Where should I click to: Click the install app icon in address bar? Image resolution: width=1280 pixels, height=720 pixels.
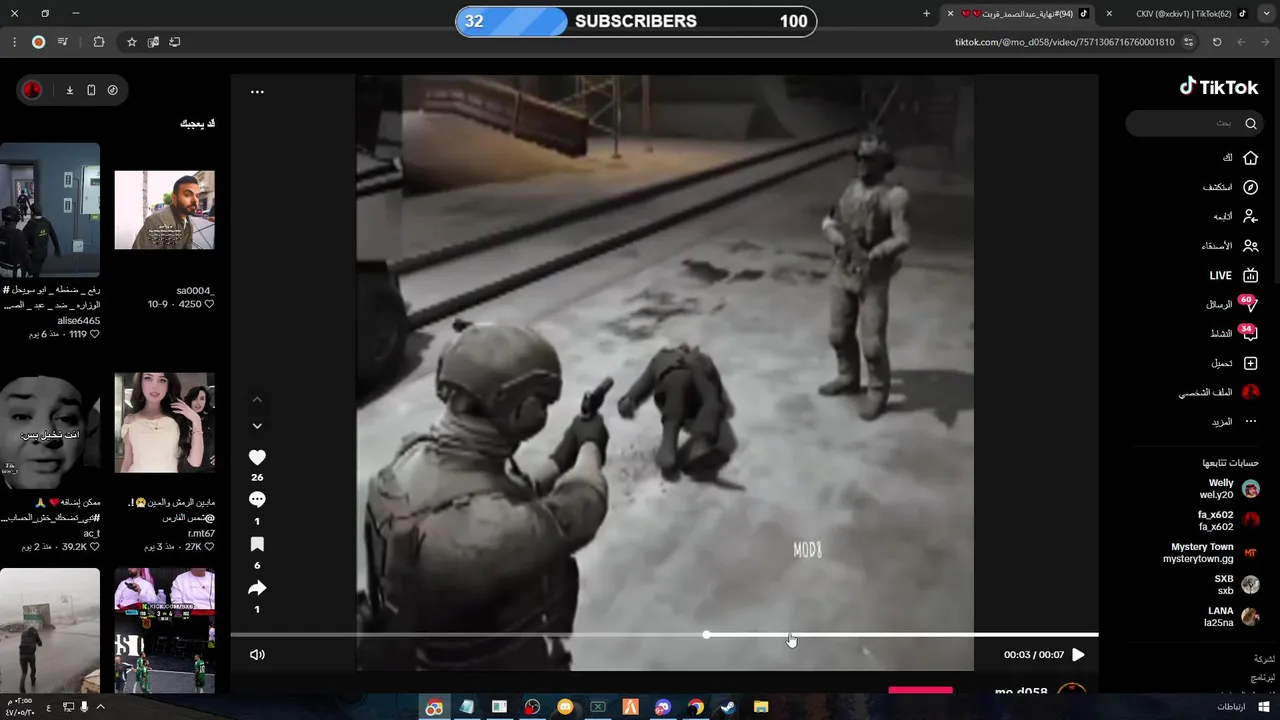coord(175,42)
